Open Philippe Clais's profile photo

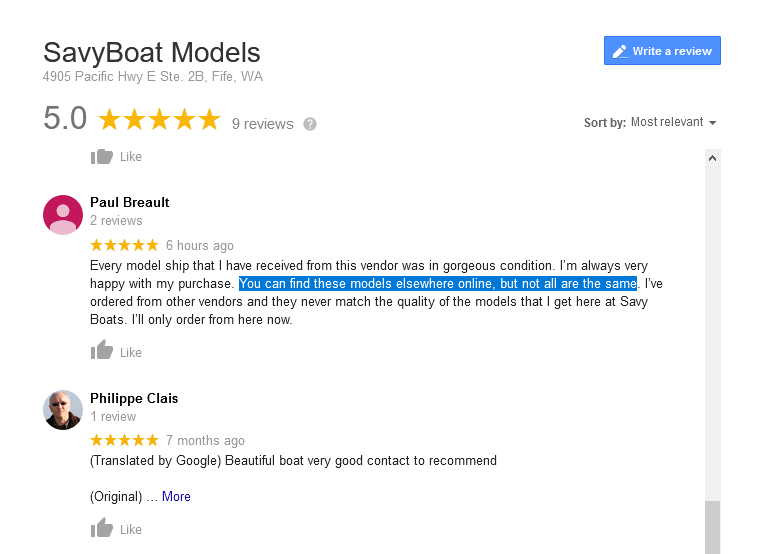[x=63, y=410]
